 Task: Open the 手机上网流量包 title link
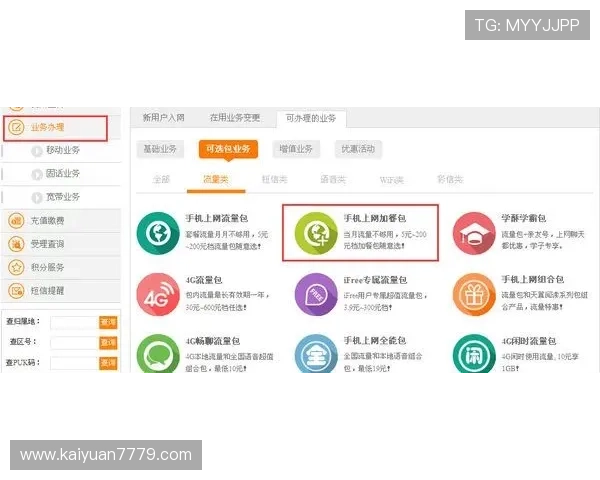coord(217,218)
